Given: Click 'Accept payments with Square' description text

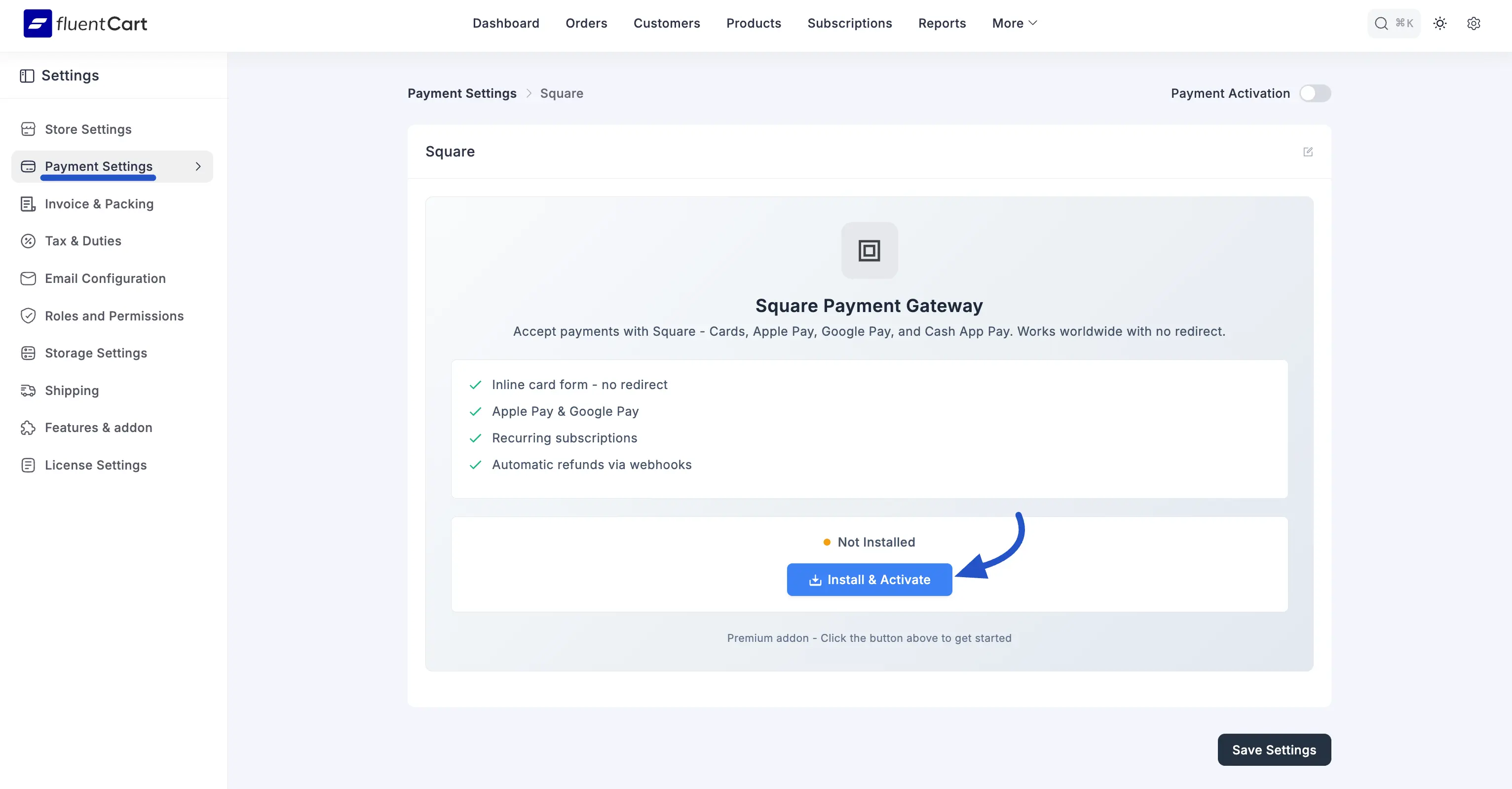Looking at the screenshot, I should (x=869, y=331).
